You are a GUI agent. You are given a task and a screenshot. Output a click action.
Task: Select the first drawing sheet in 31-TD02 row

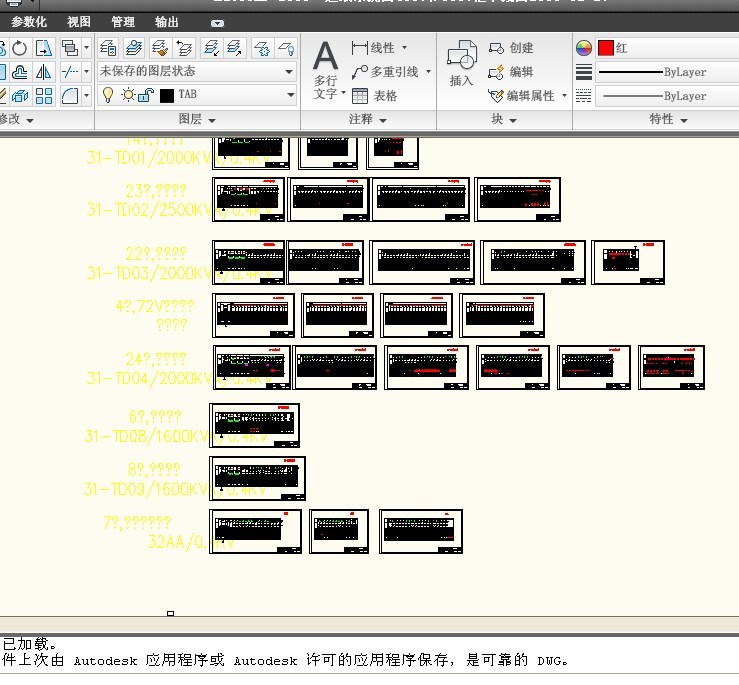248,199
